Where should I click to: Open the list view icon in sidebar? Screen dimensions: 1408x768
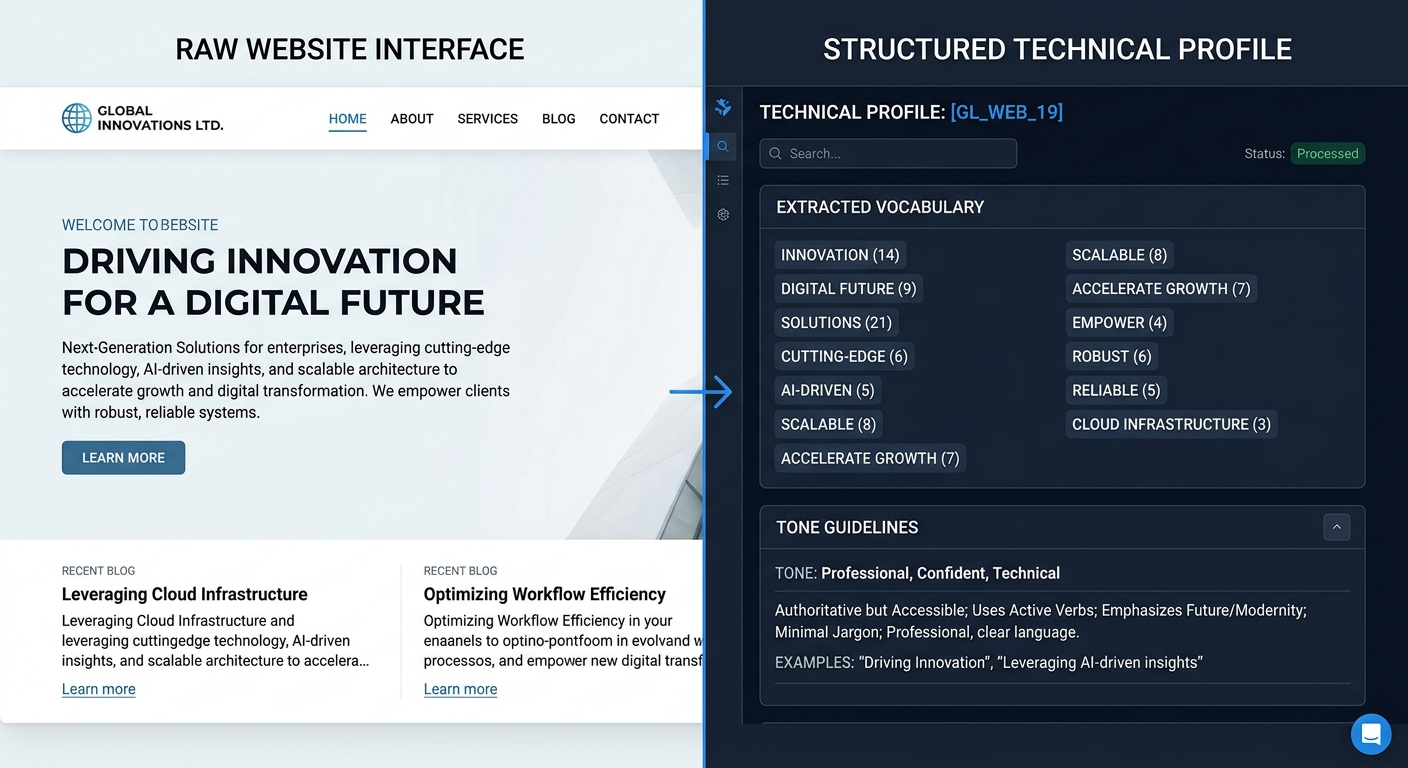(723, 180)
